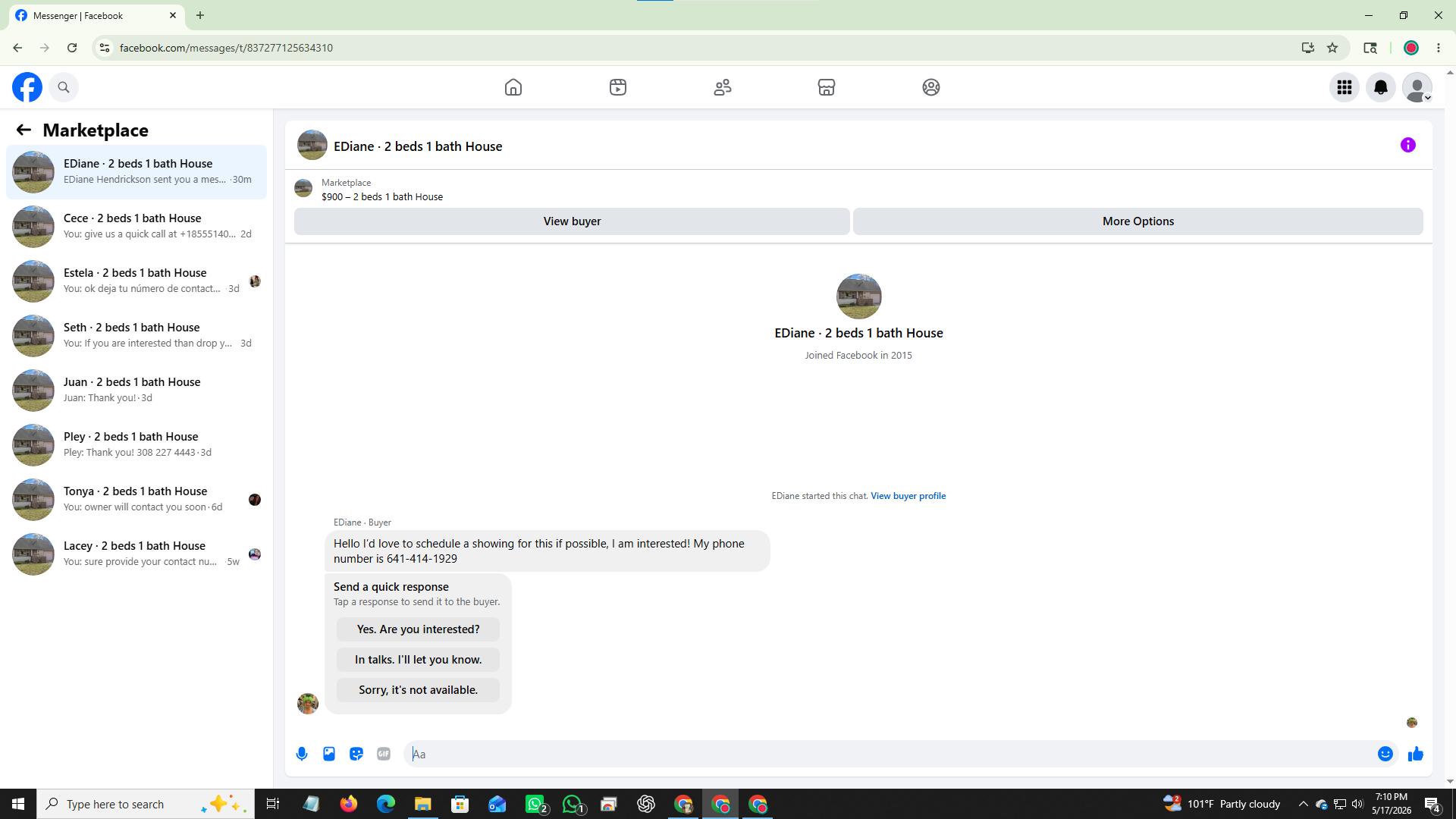The width and height of the screenshot is (1456, 819).
Task: Open the Pley conversation
Action: (136, 445)
